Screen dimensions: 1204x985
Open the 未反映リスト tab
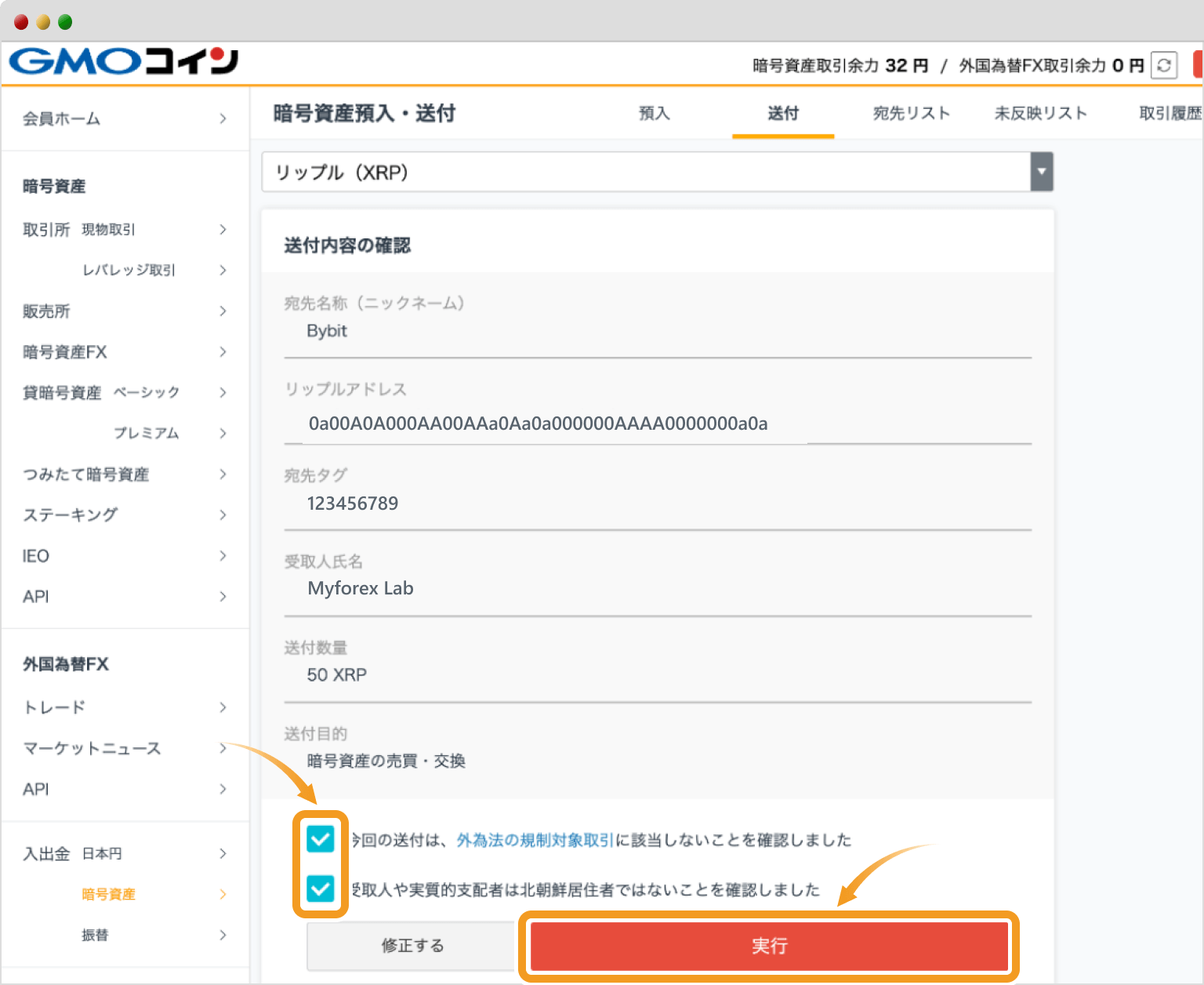pos(1041,113)
